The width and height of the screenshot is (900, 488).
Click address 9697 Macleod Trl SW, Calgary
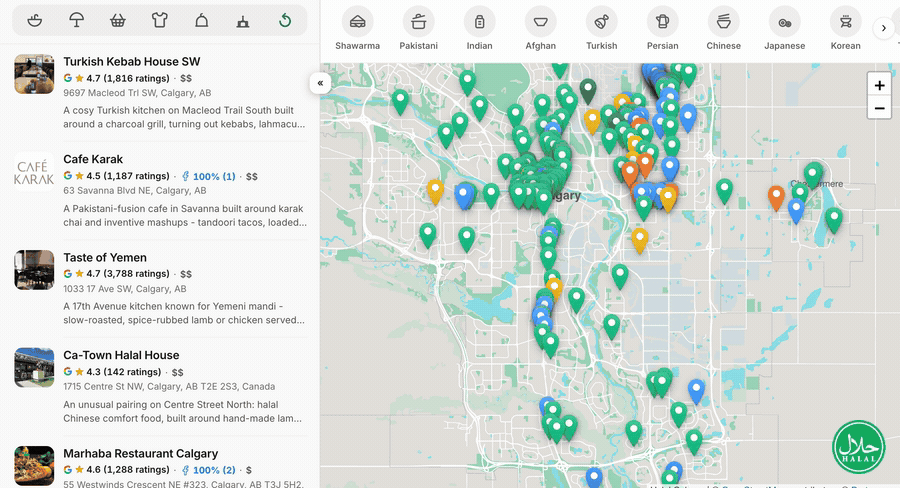coord(137,92)
